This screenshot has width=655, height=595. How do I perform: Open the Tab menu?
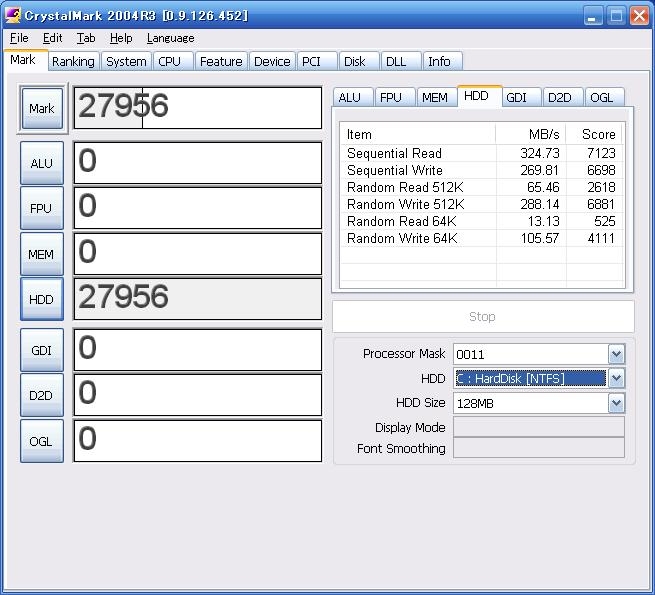[86, 38]
